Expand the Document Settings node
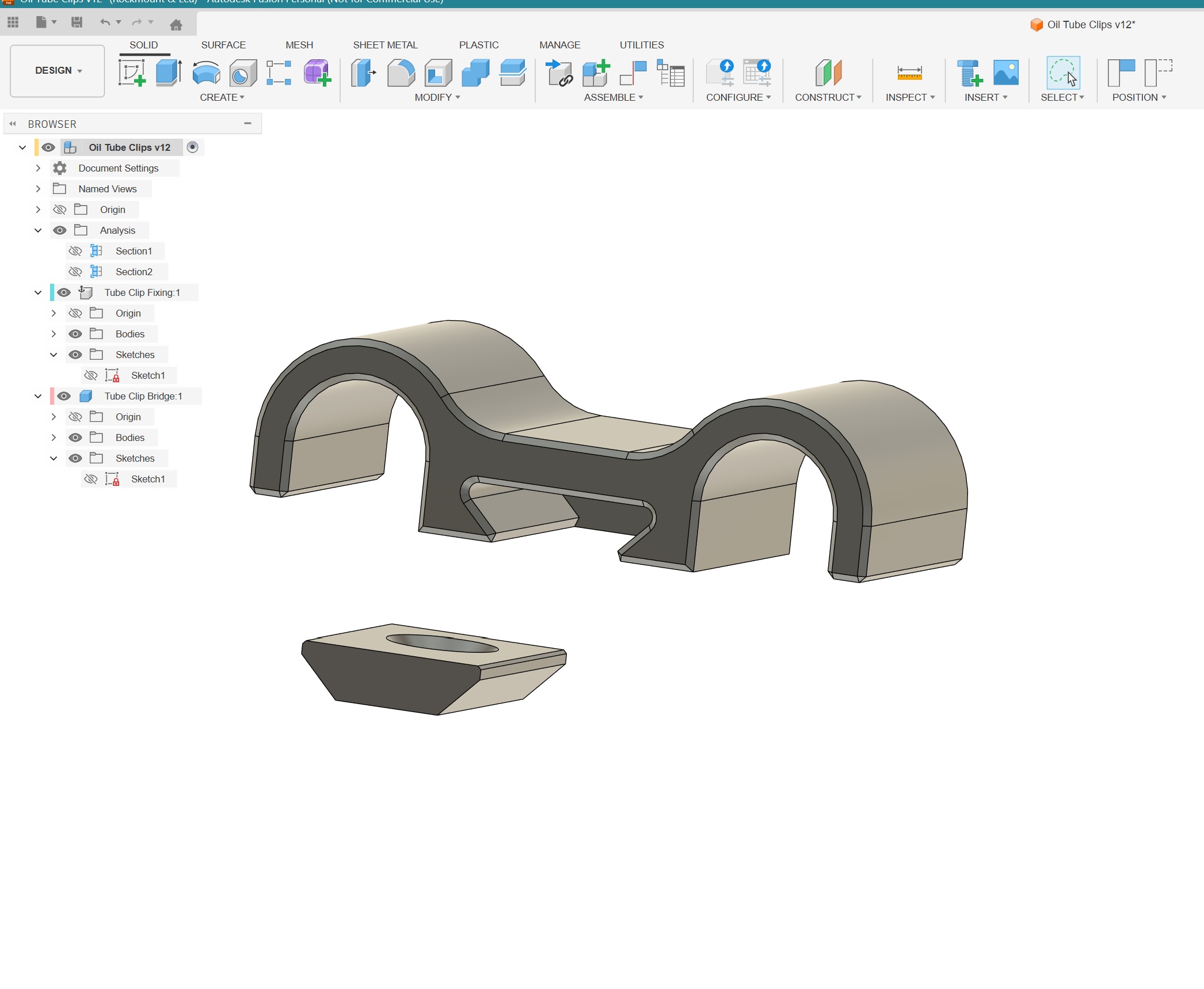 38,168
